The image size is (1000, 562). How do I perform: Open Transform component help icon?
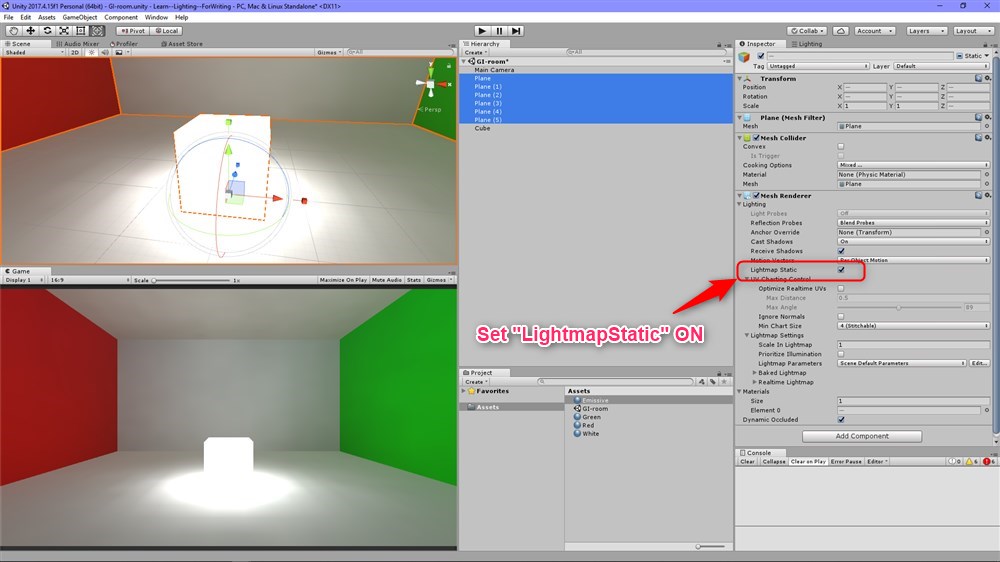978,78
